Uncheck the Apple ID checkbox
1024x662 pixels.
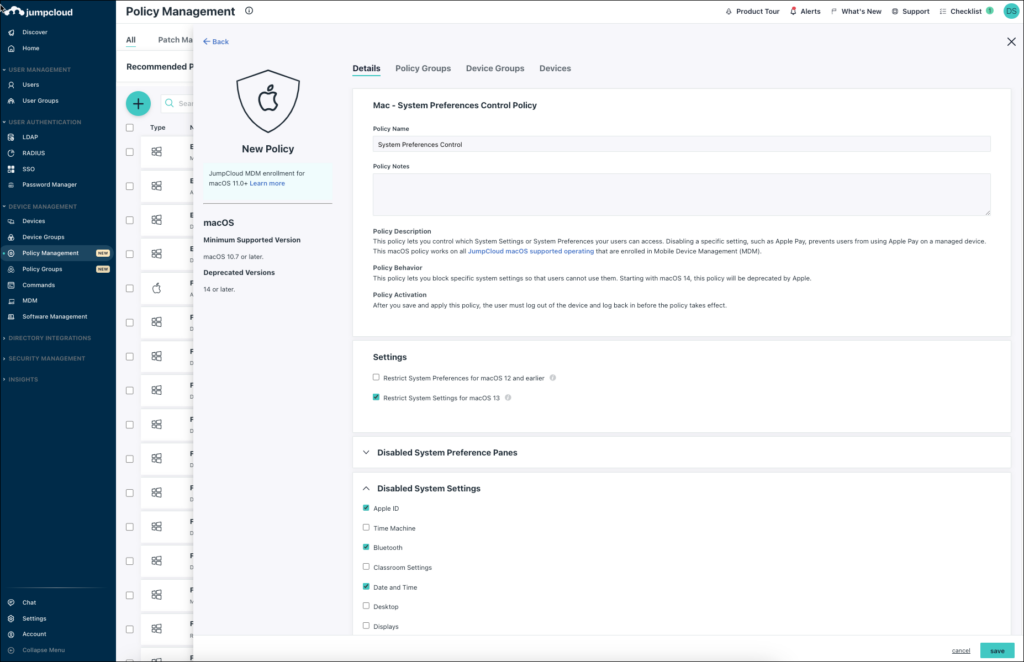[366, 508]
